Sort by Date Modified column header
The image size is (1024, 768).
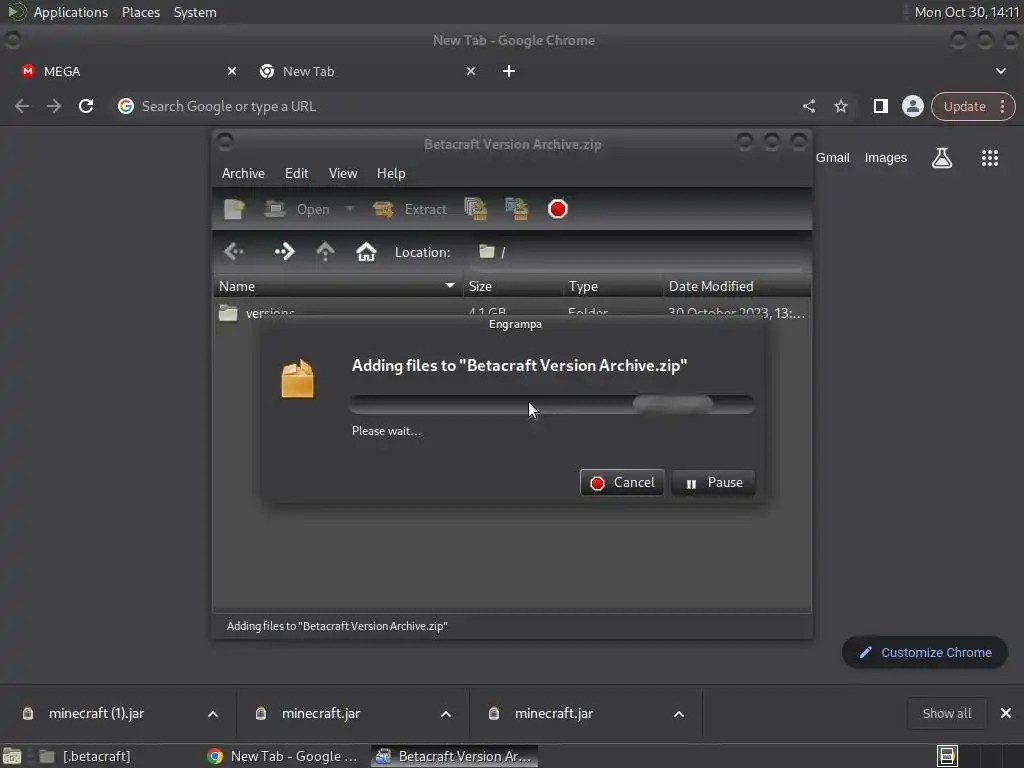pos(737,286)
